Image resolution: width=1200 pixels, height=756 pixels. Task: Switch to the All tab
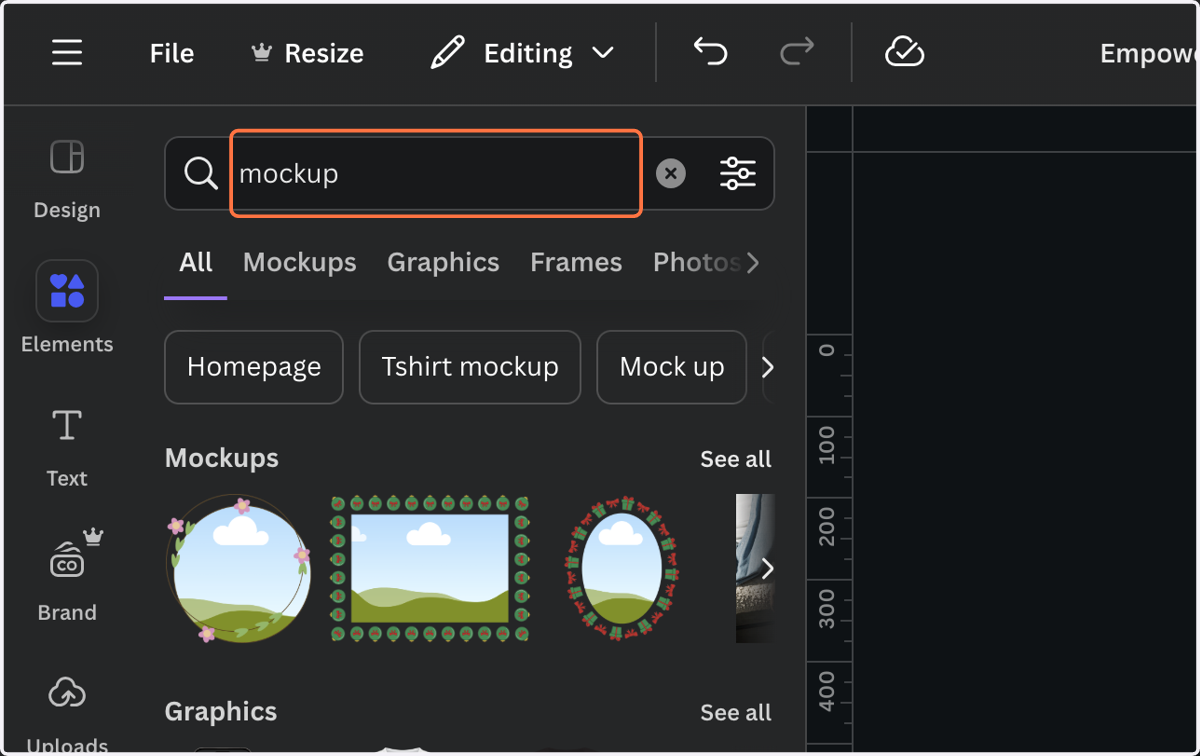196,262
